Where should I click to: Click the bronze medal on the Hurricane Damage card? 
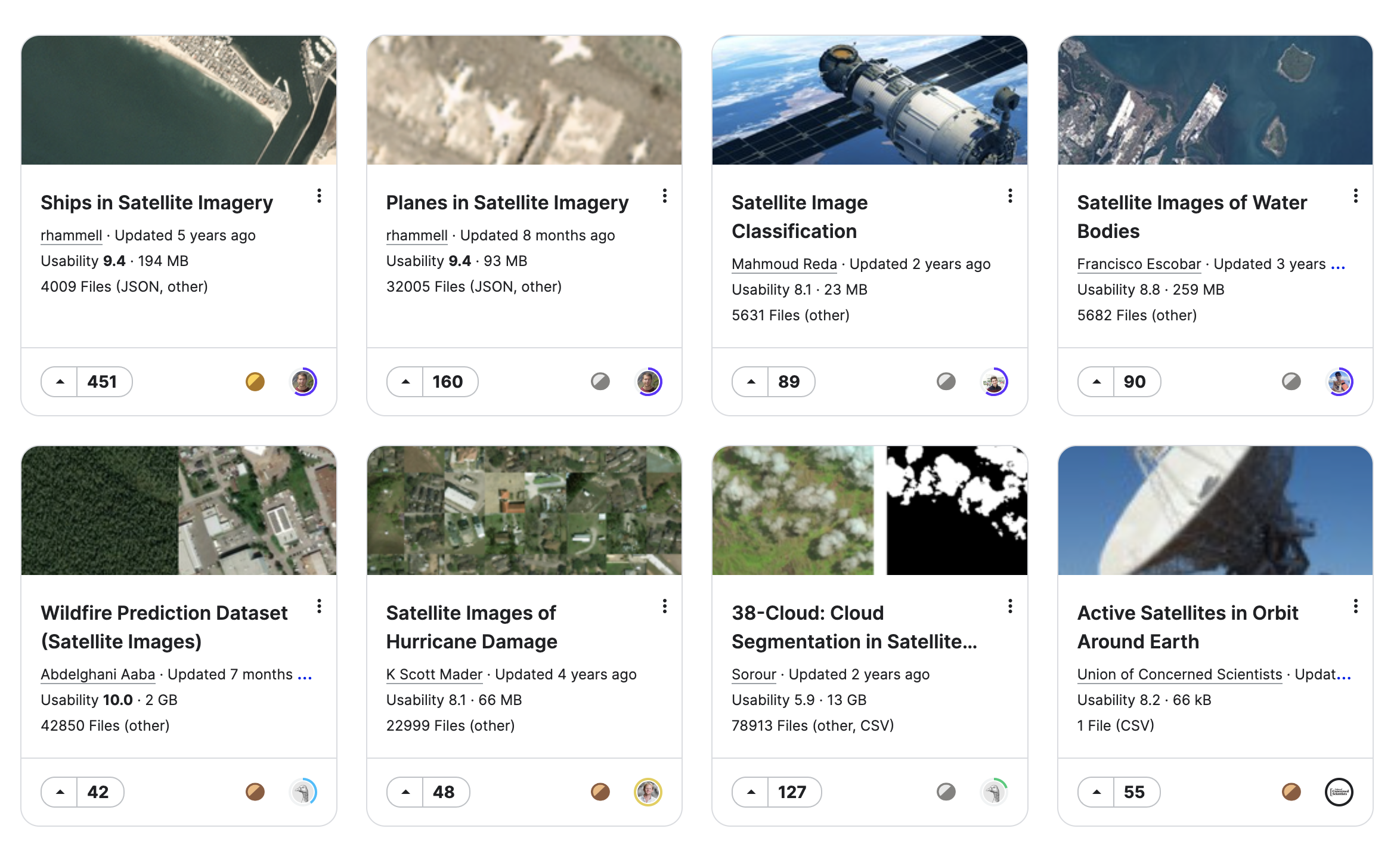(600, 792)
